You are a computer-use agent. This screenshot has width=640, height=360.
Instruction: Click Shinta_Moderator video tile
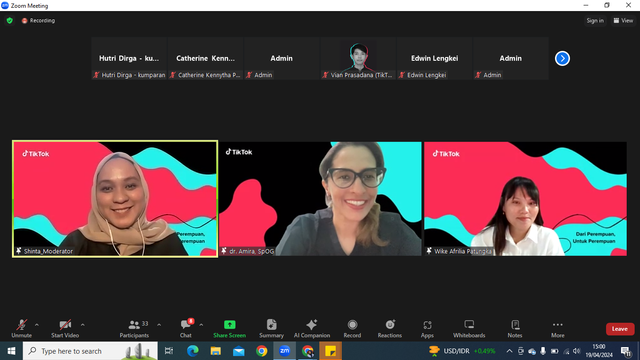[x=115, y=199]
